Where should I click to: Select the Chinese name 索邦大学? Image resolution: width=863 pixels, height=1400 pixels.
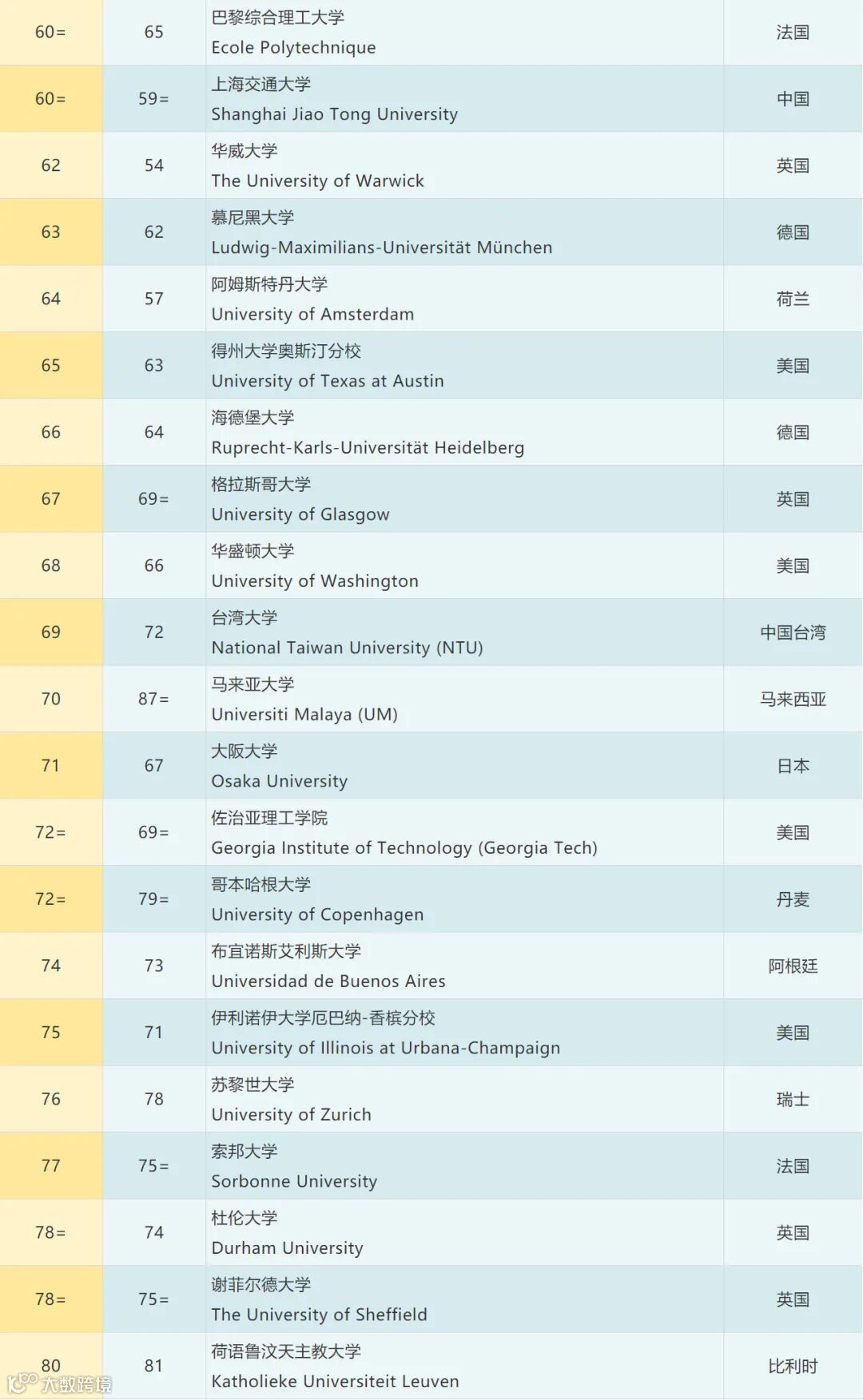[x=244, y=1151]
